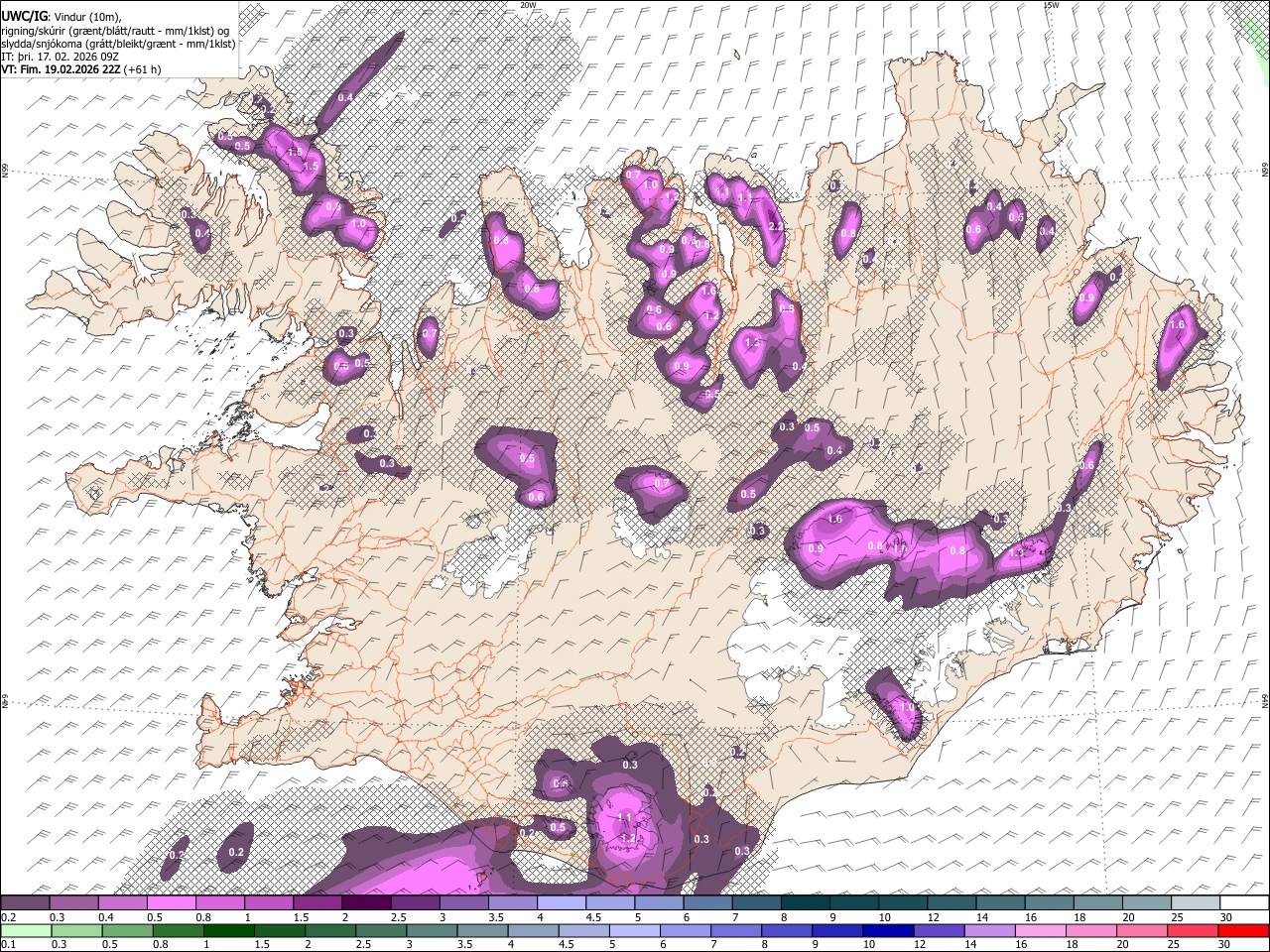The height and width of the screenshot is (952, 1270).
Task: Click the '2.2' value on the map
Action: click(776, 227)
